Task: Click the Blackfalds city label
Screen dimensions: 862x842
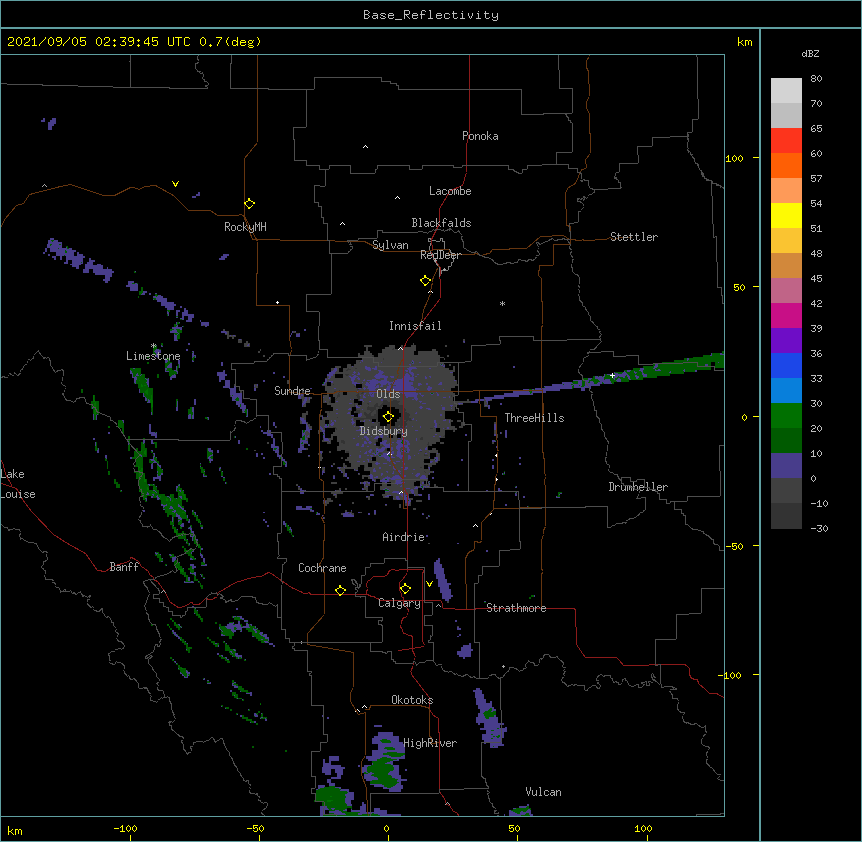Action: point(441,223)
